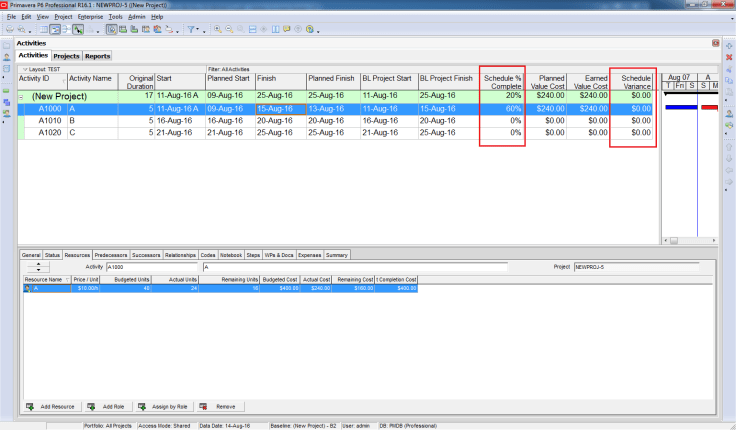Click the Add Role button
Image resolution: width=736 pixels, height=430 pixels.
[107, 407]
